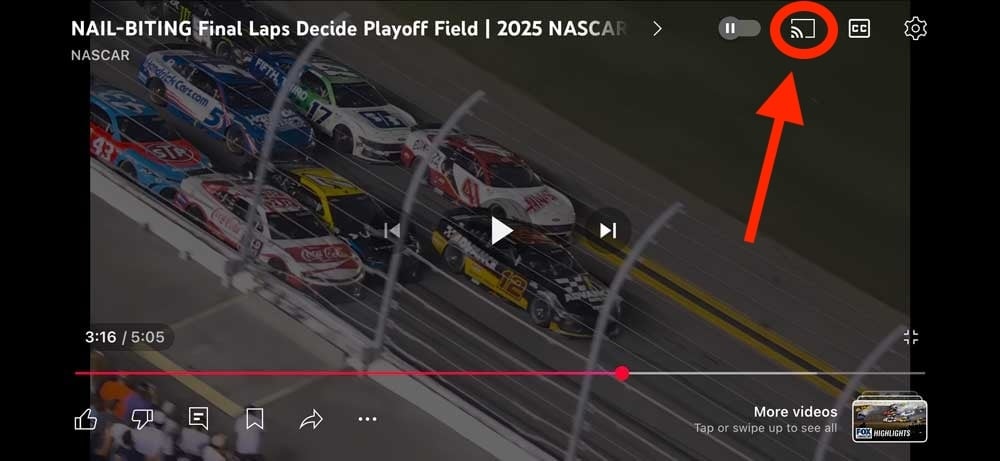Like the video with thumbs up

click(x=86, y=419)
